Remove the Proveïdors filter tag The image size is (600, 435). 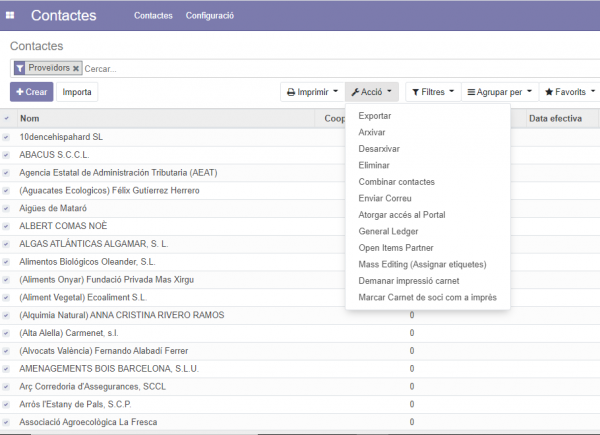tap(76, 68)
